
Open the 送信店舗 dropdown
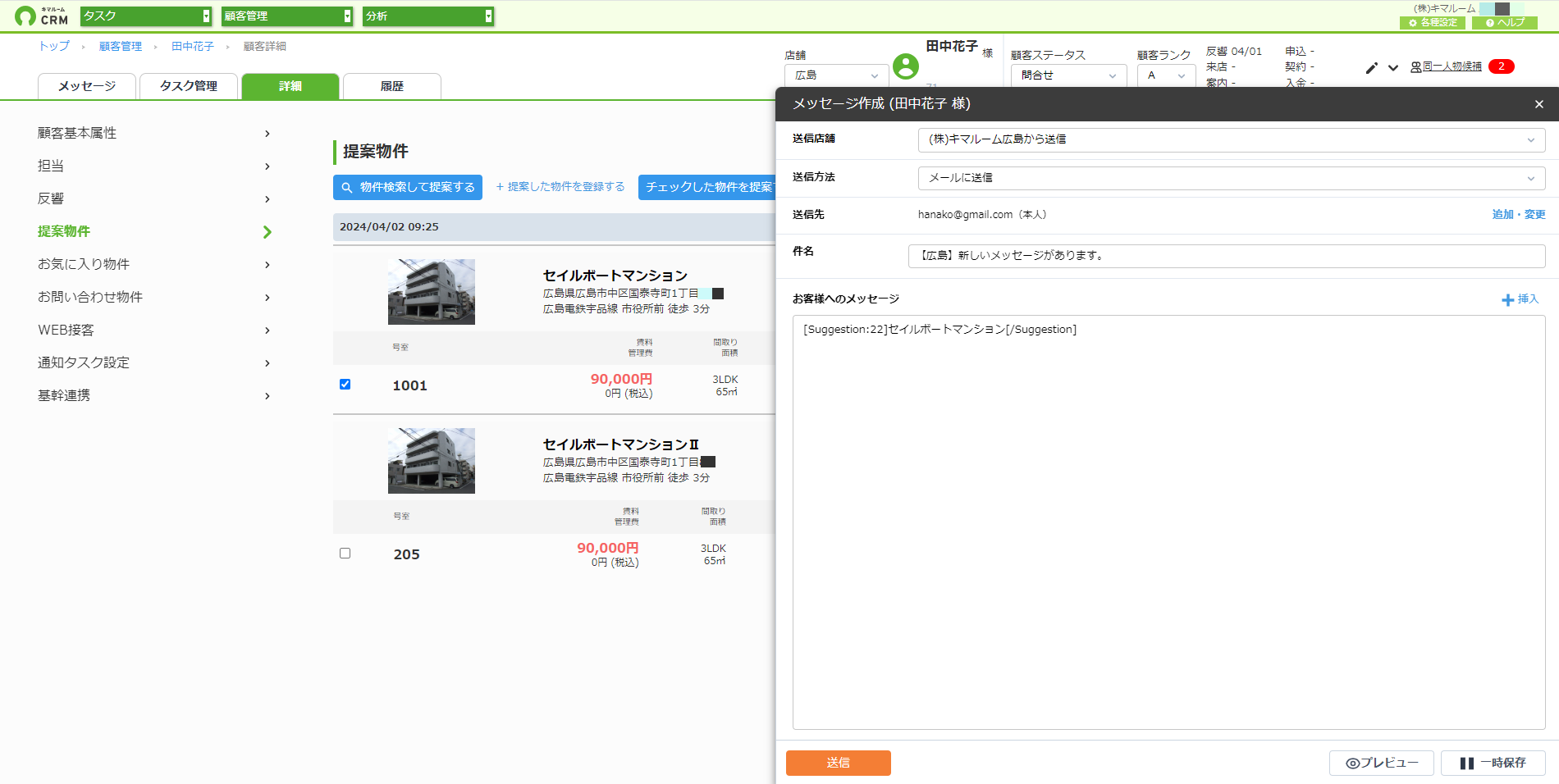[1232, 139]
